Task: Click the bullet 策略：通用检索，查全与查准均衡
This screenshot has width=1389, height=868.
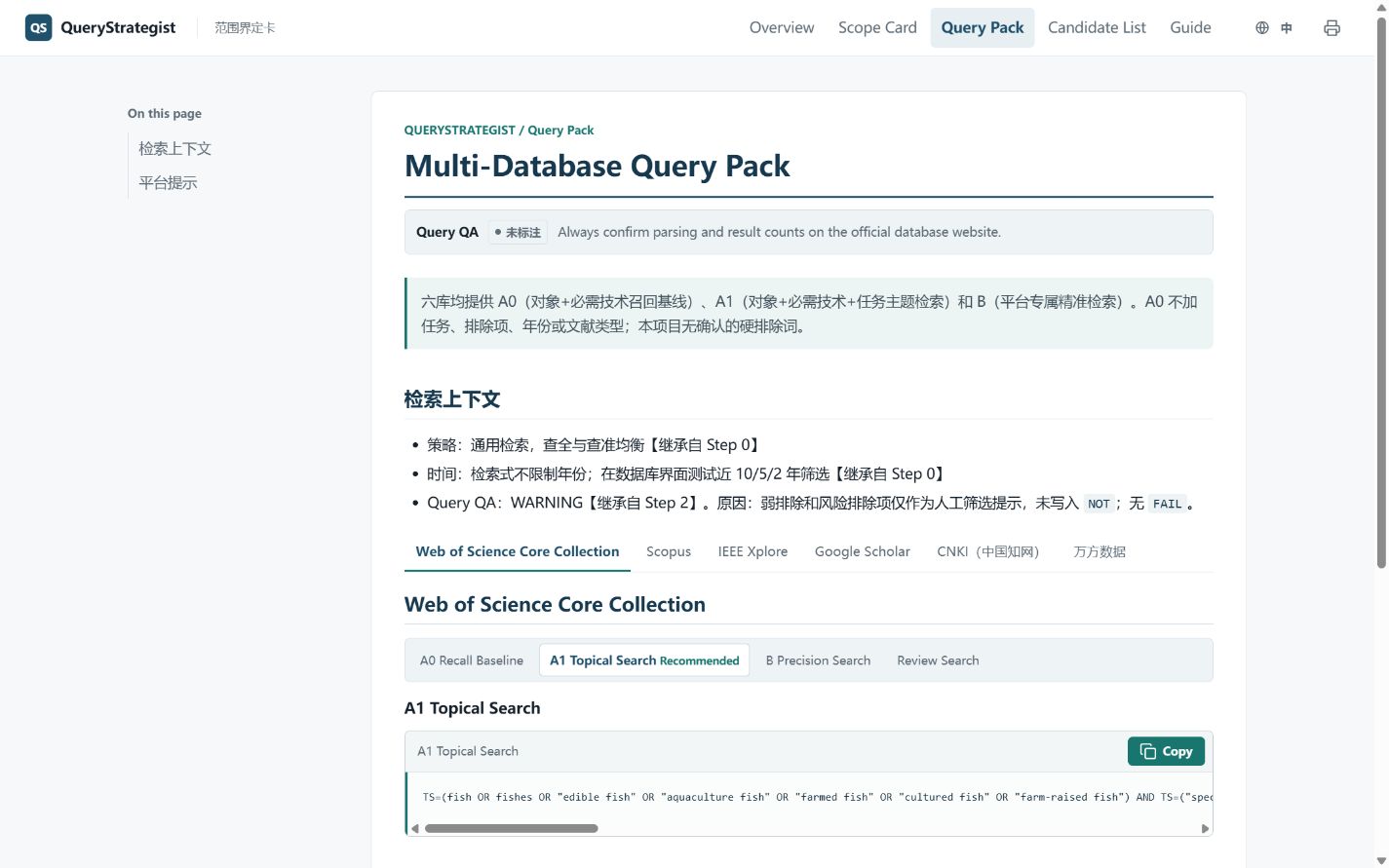Action: coord(595,445)
